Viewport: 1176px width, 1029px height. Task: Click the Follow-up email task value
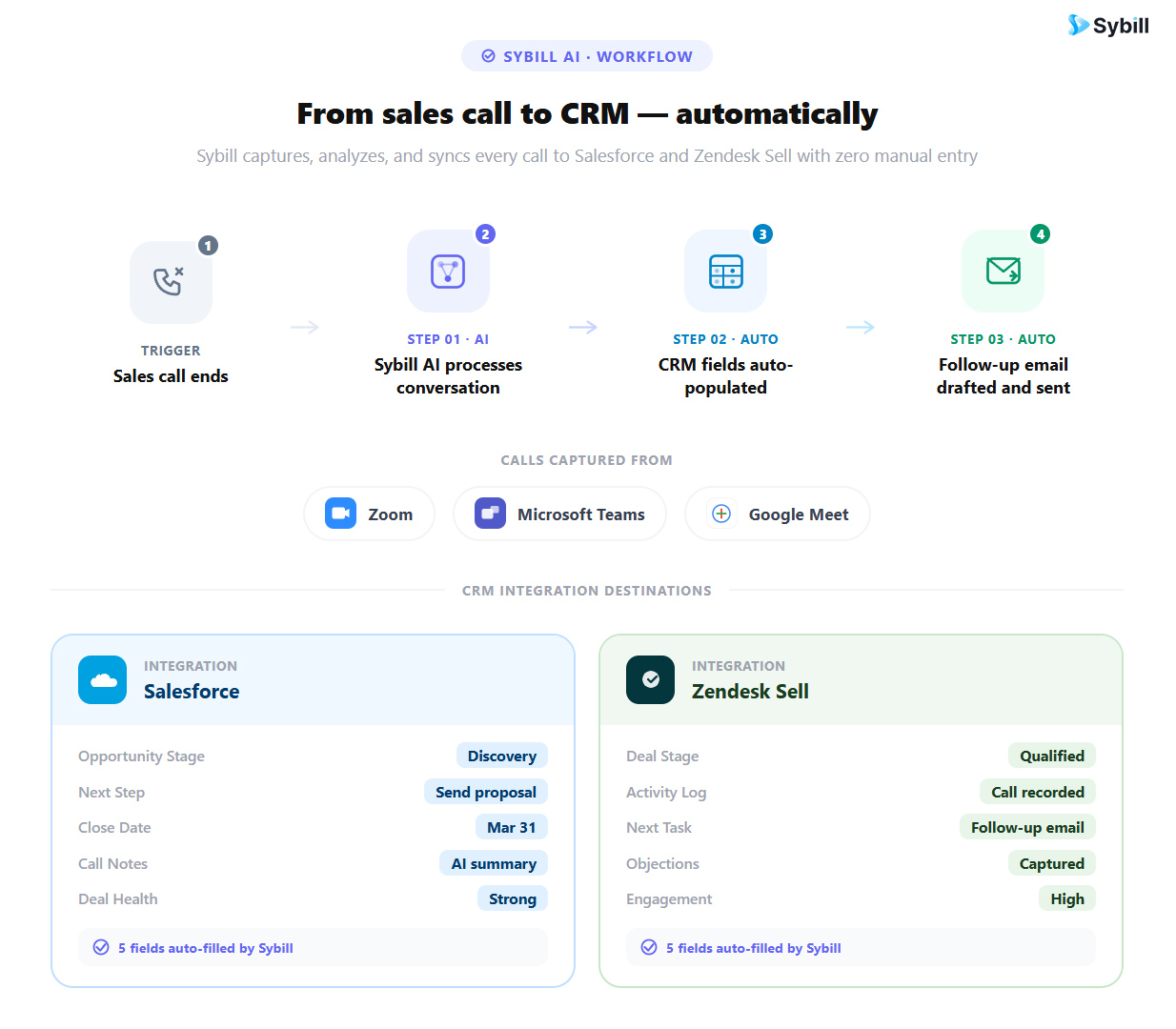(x=1027, y=827)
